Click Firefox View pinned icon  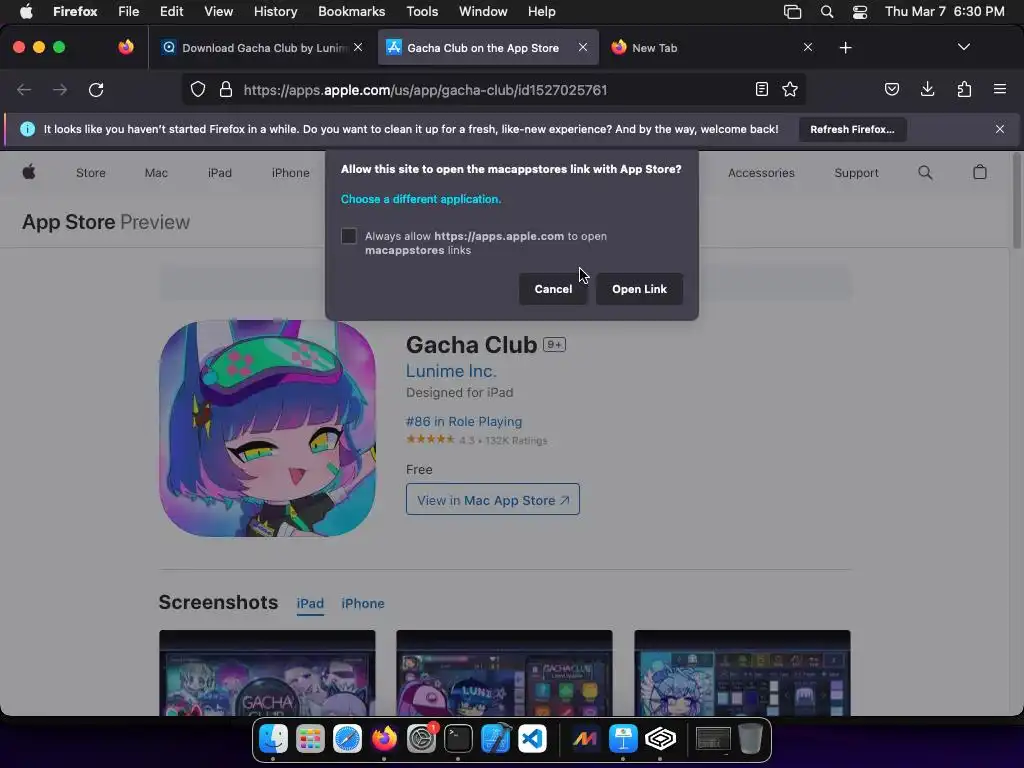(x=126, y=47)
